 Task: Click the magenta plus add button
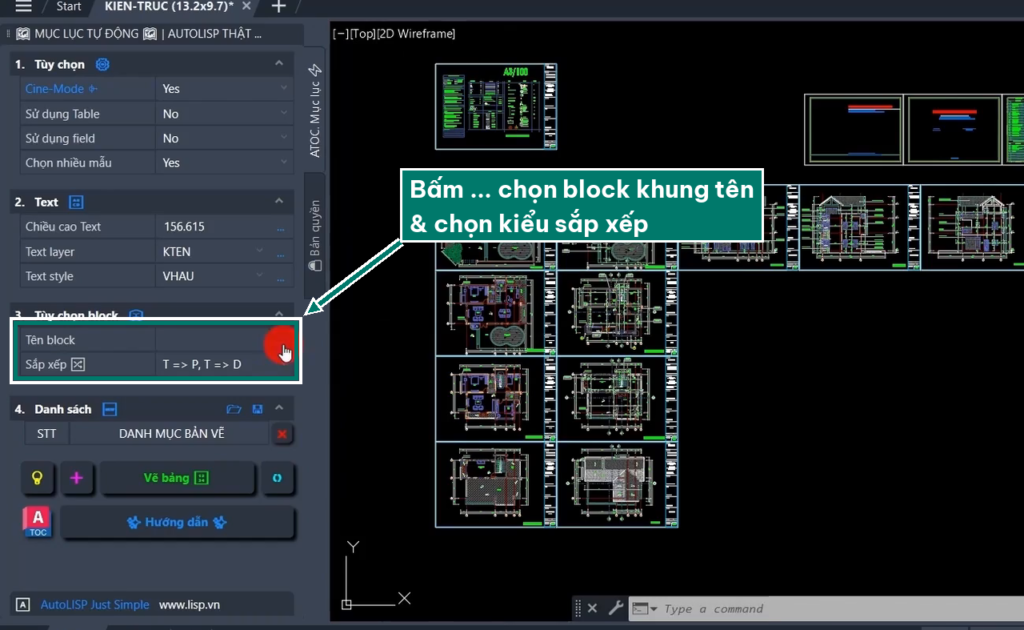76,478
